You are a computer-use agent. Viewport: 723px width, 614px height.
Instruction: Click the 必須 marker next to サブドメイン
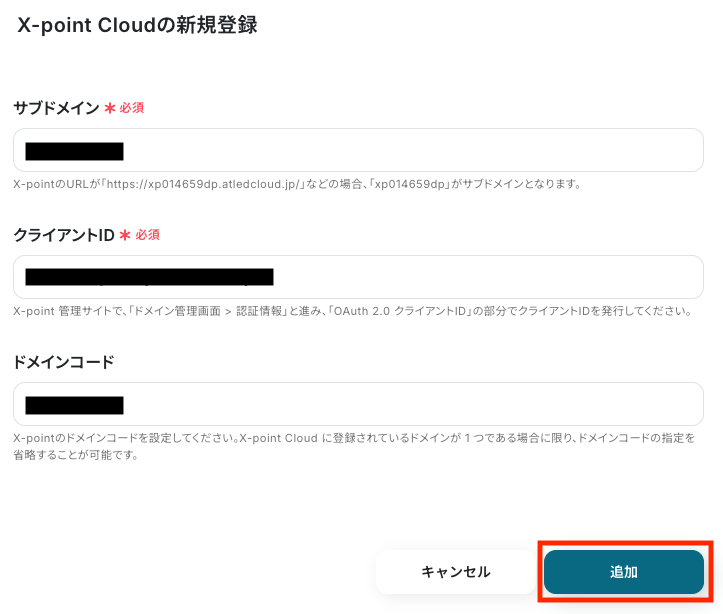point(132,108)
